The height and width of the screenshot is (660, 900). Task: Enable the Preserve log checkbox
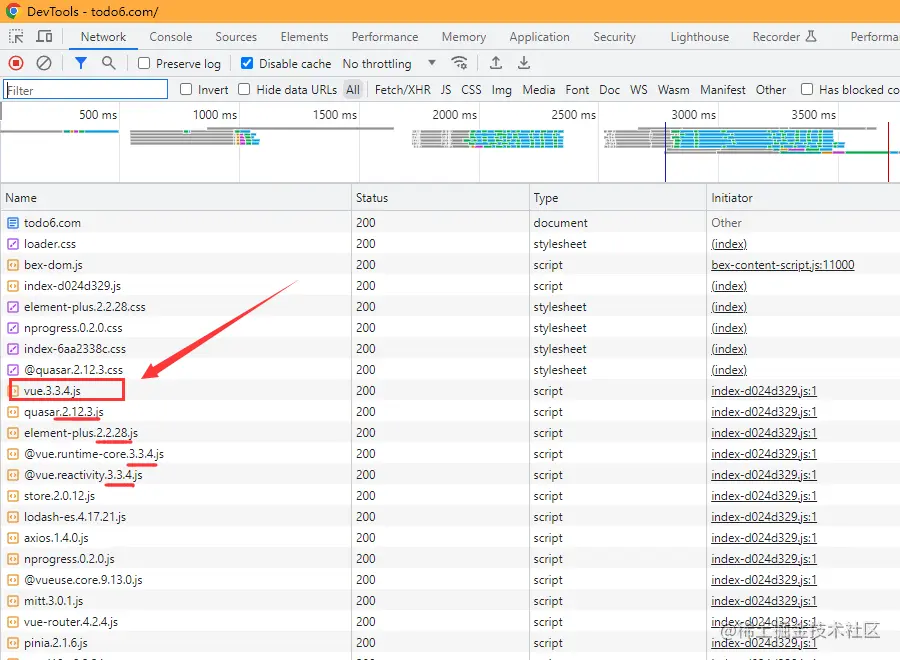[x=144, y=63]
